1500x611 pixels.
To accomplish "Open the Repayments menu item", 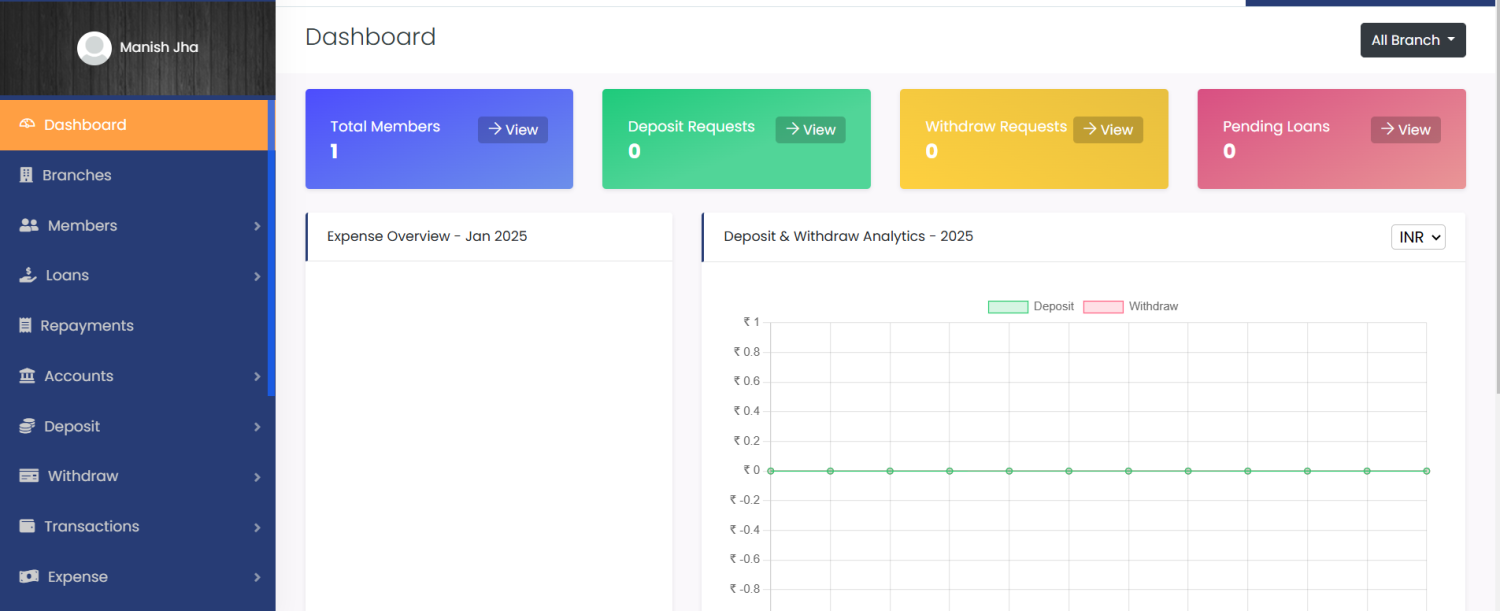I will (87, 326).
